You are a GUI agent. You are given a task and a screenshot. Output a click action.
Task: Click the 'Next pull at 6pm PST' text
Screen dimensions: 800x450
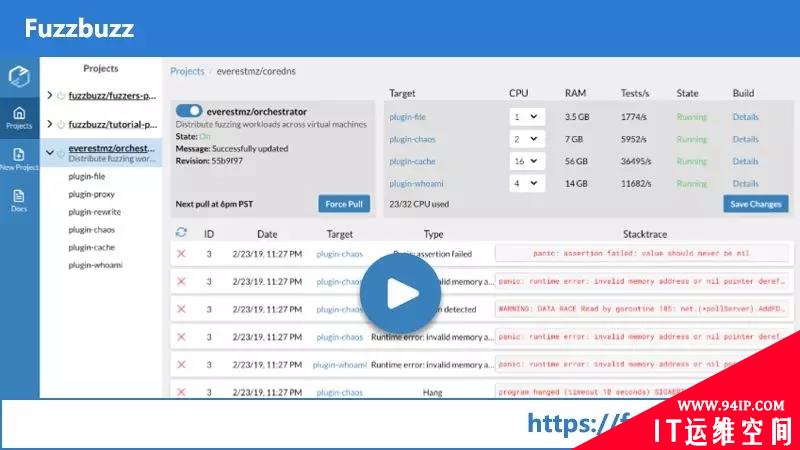pyautogui.click(x=214, y=204)
